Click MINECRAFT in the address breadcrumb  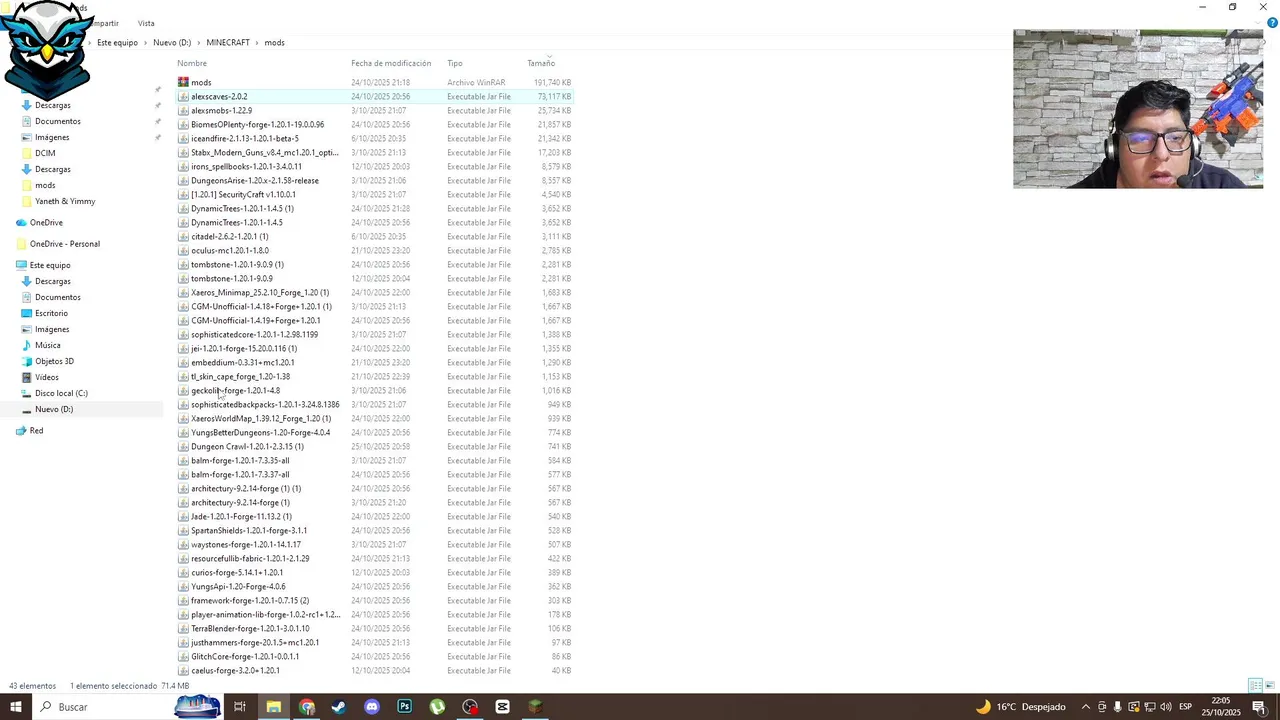point(228,43)
